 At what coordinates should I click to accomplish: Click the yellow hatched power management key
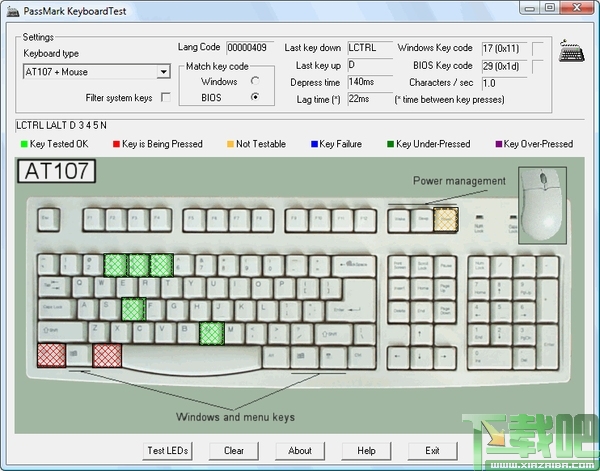coord(446,220)
